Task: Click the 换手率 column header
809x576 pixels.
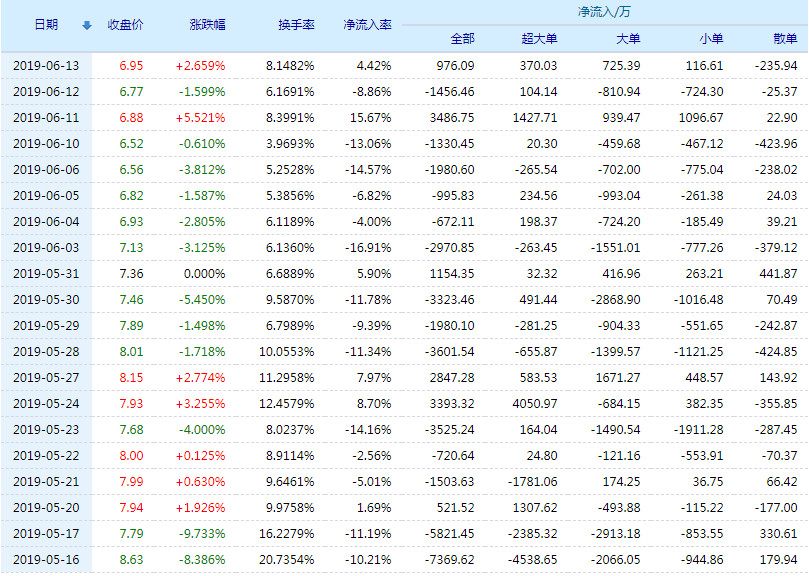Action: [x=296, y=25]
